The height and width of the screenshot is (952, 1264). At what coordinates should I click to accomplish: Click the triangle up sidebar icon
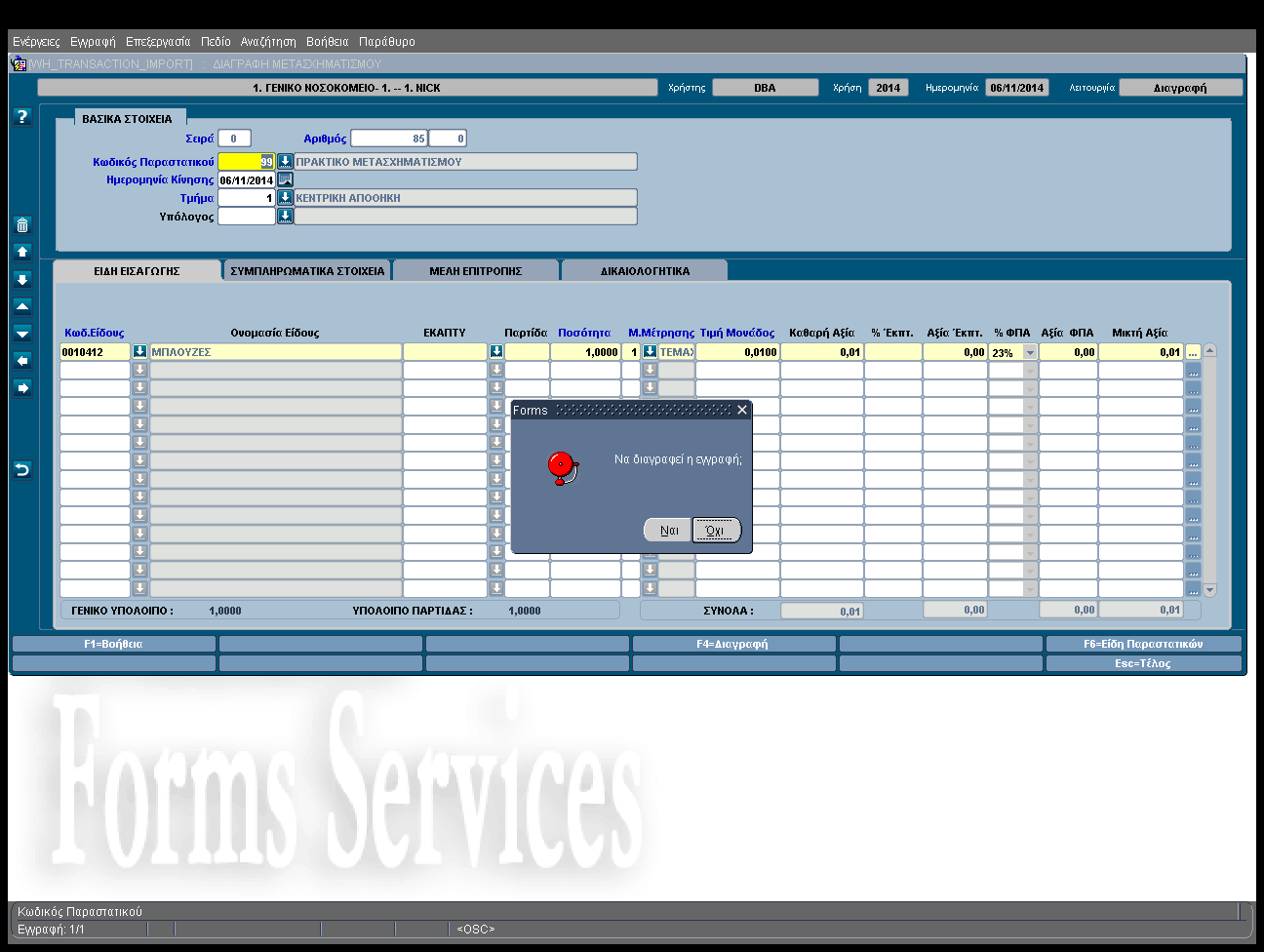point(22,306)
